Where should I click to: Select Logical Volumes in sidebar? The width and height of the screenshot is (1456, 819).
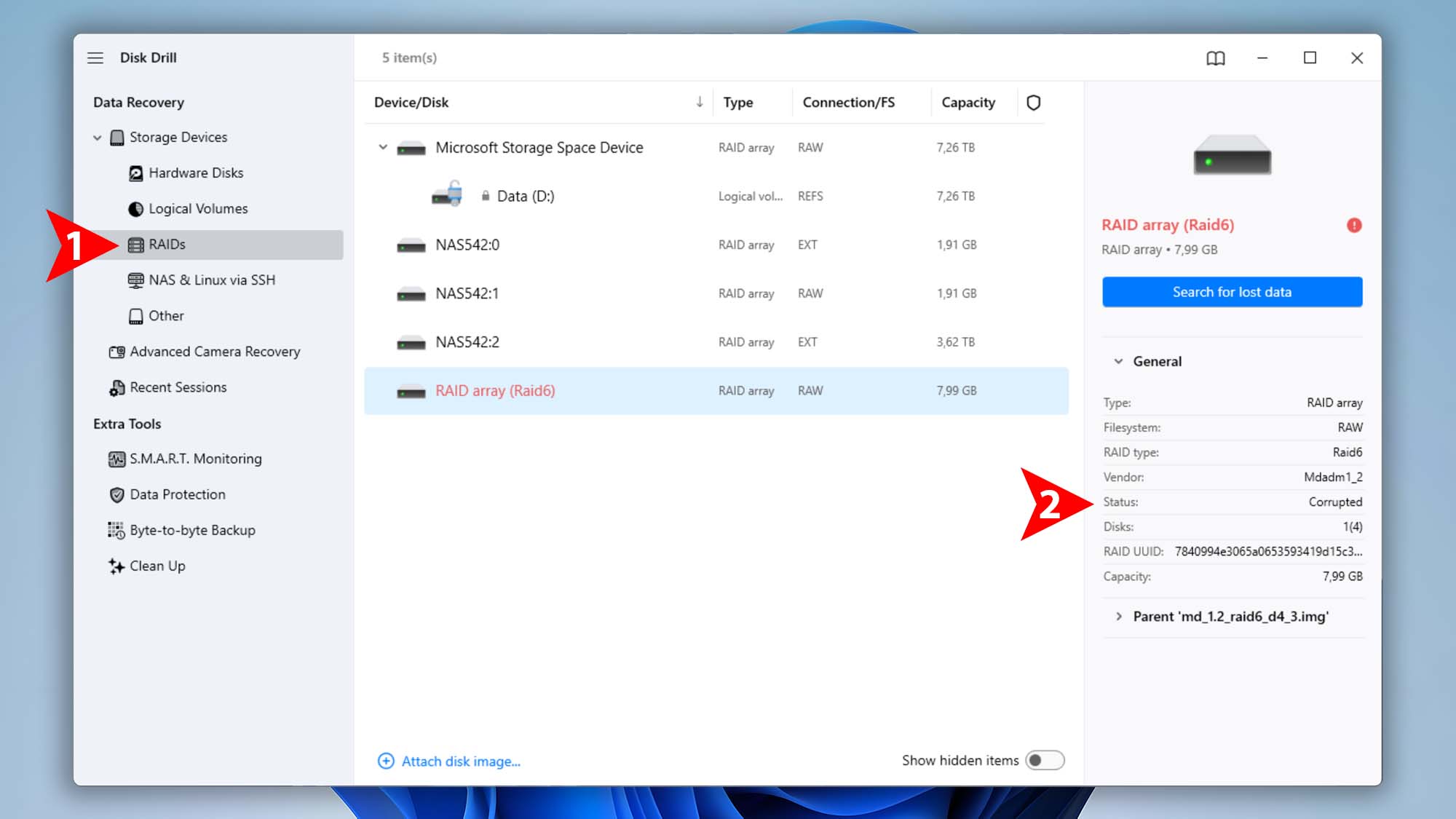pyautogui.click(x=198, y=209)
